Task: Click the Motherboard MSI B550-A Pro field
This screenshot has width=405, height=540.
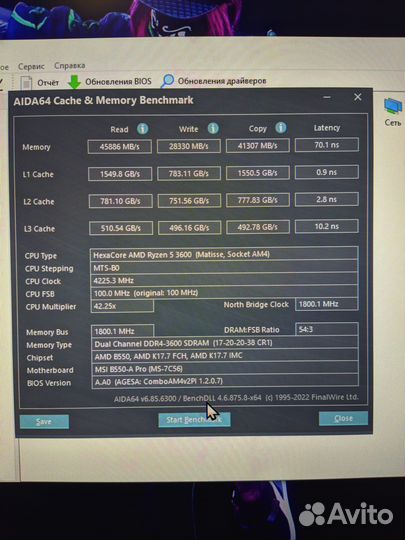Action: [225, 368]
